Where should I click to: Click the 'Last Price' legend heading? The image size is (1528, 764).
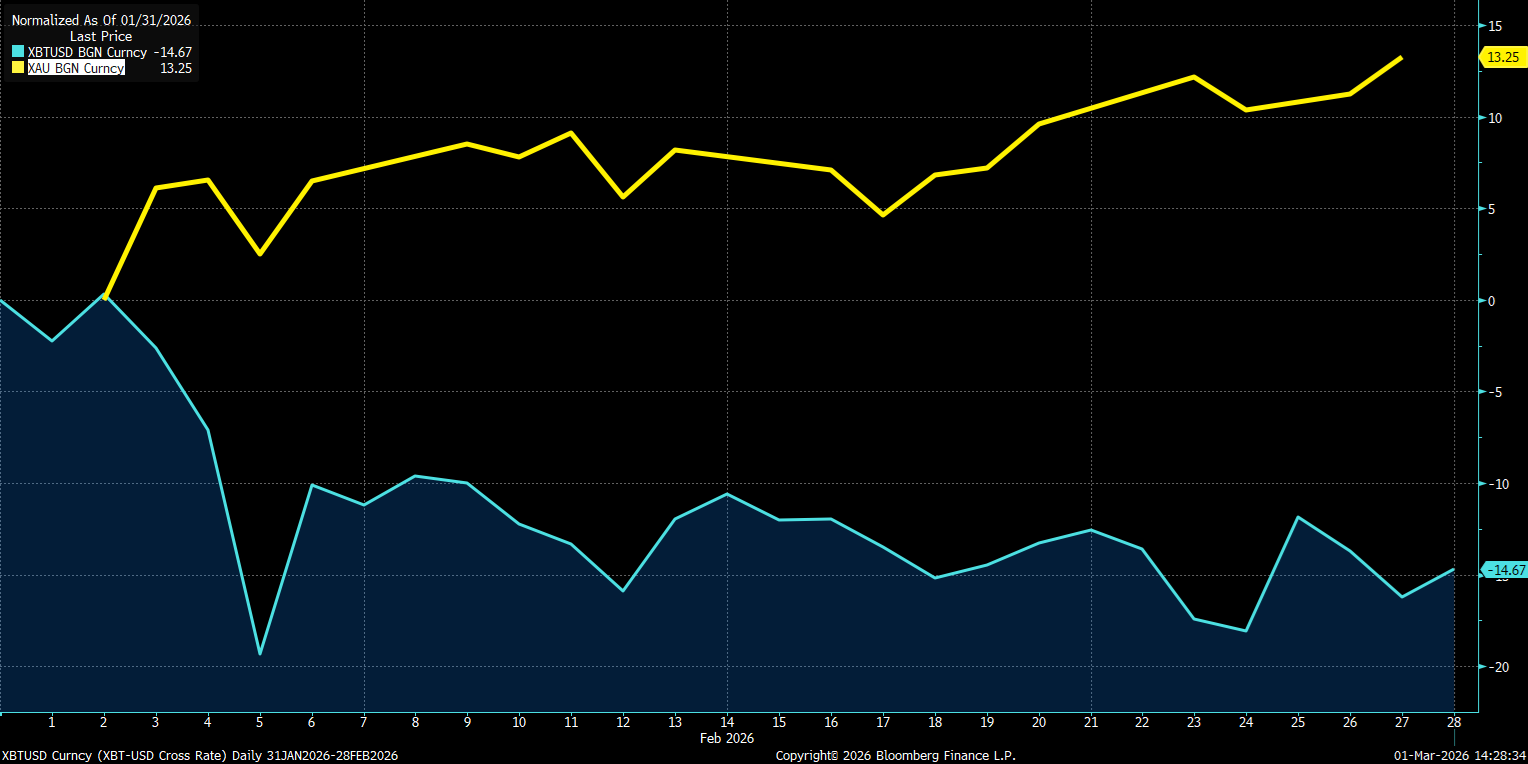click(101, 36)
